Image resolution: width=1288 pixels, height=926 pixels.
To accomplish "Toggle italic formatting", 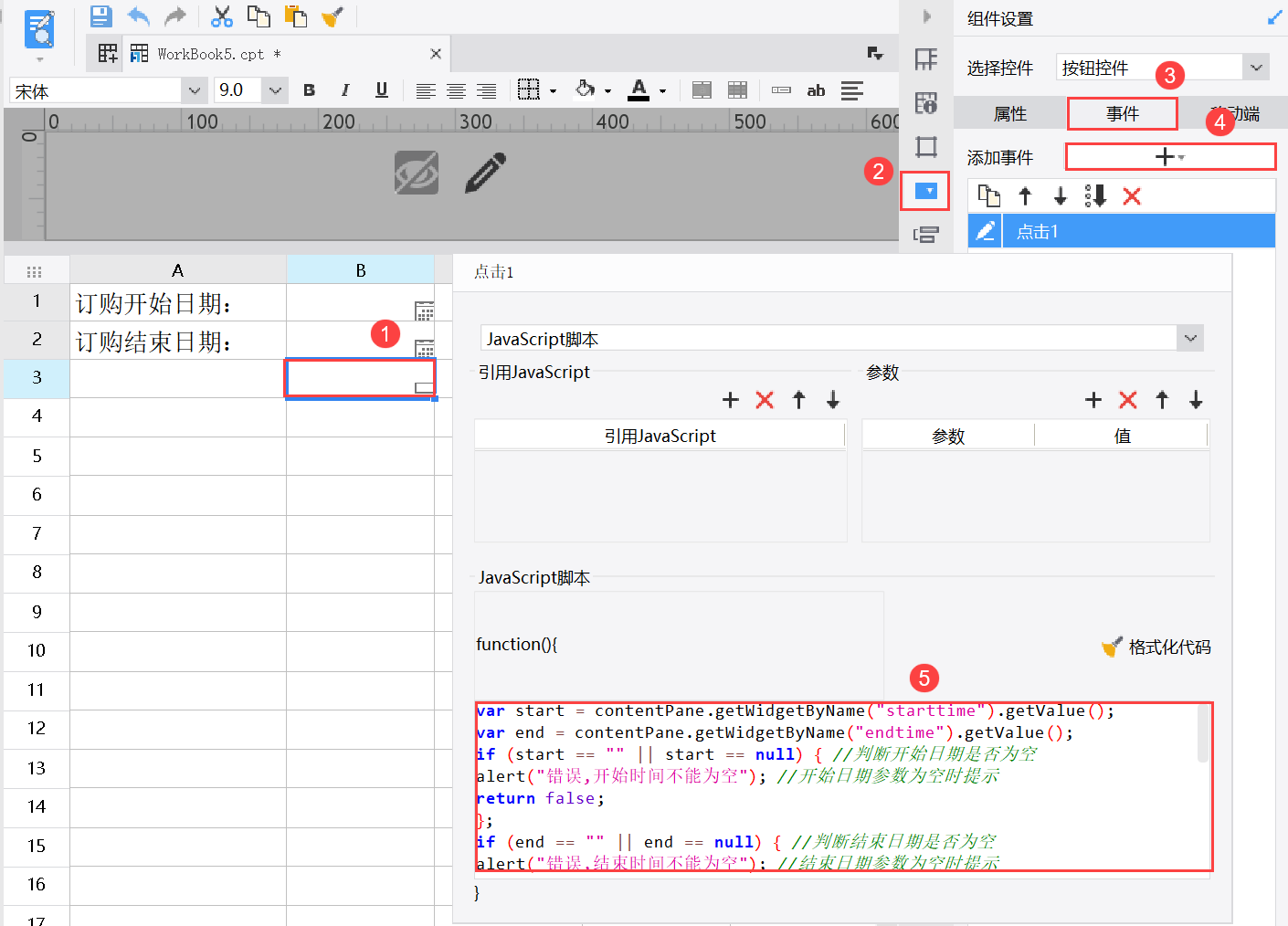I will [345, 90].
